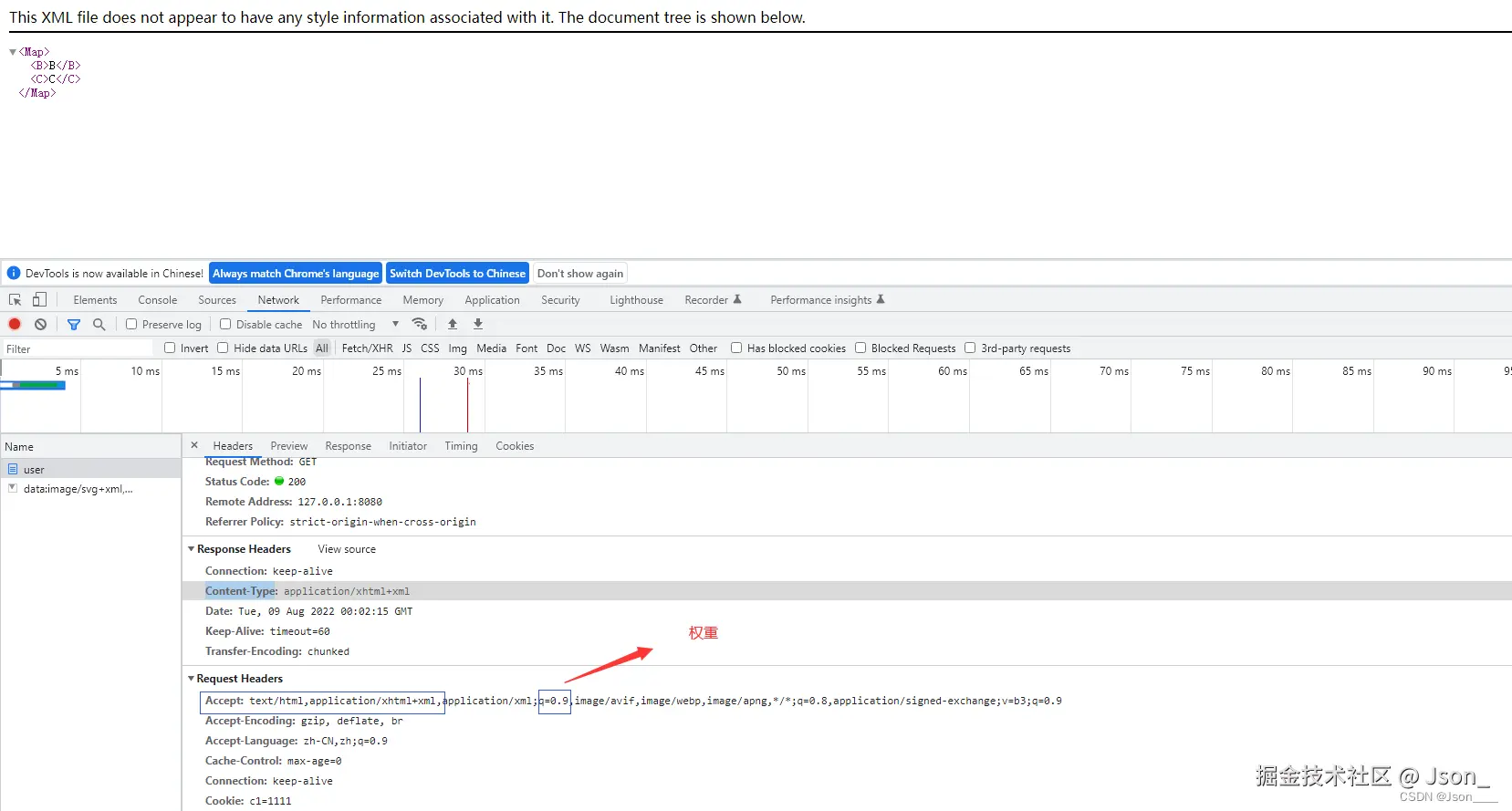Click the Name column header

point(90,446)
